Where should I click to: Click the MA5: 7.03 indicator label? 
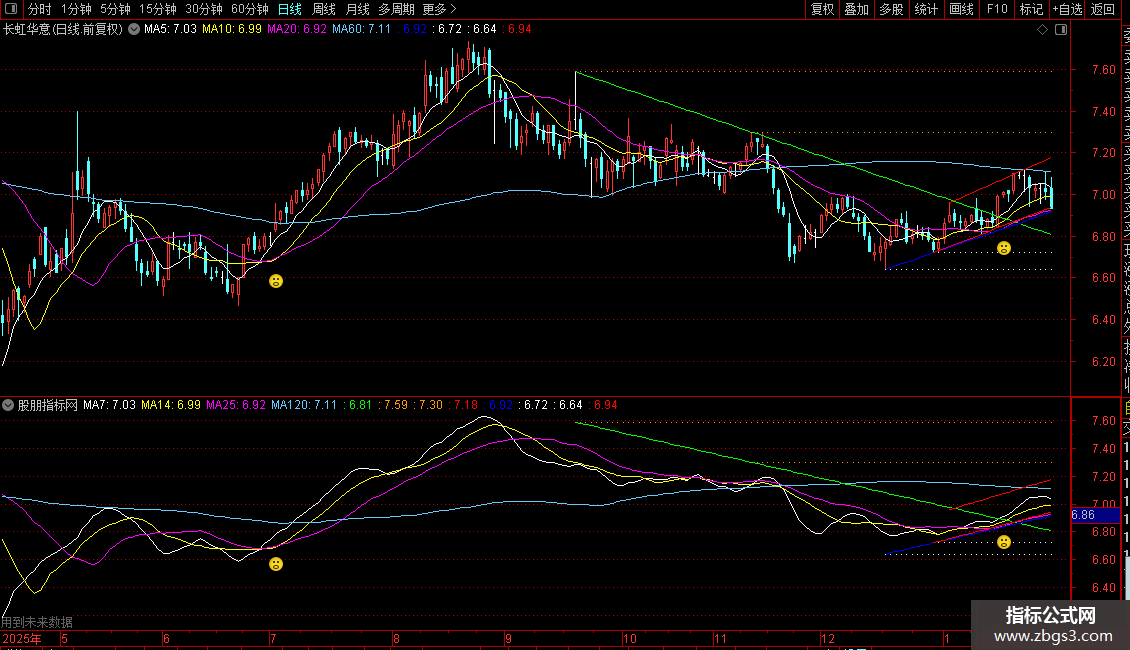pyautogui.click(x=170, y=29)
